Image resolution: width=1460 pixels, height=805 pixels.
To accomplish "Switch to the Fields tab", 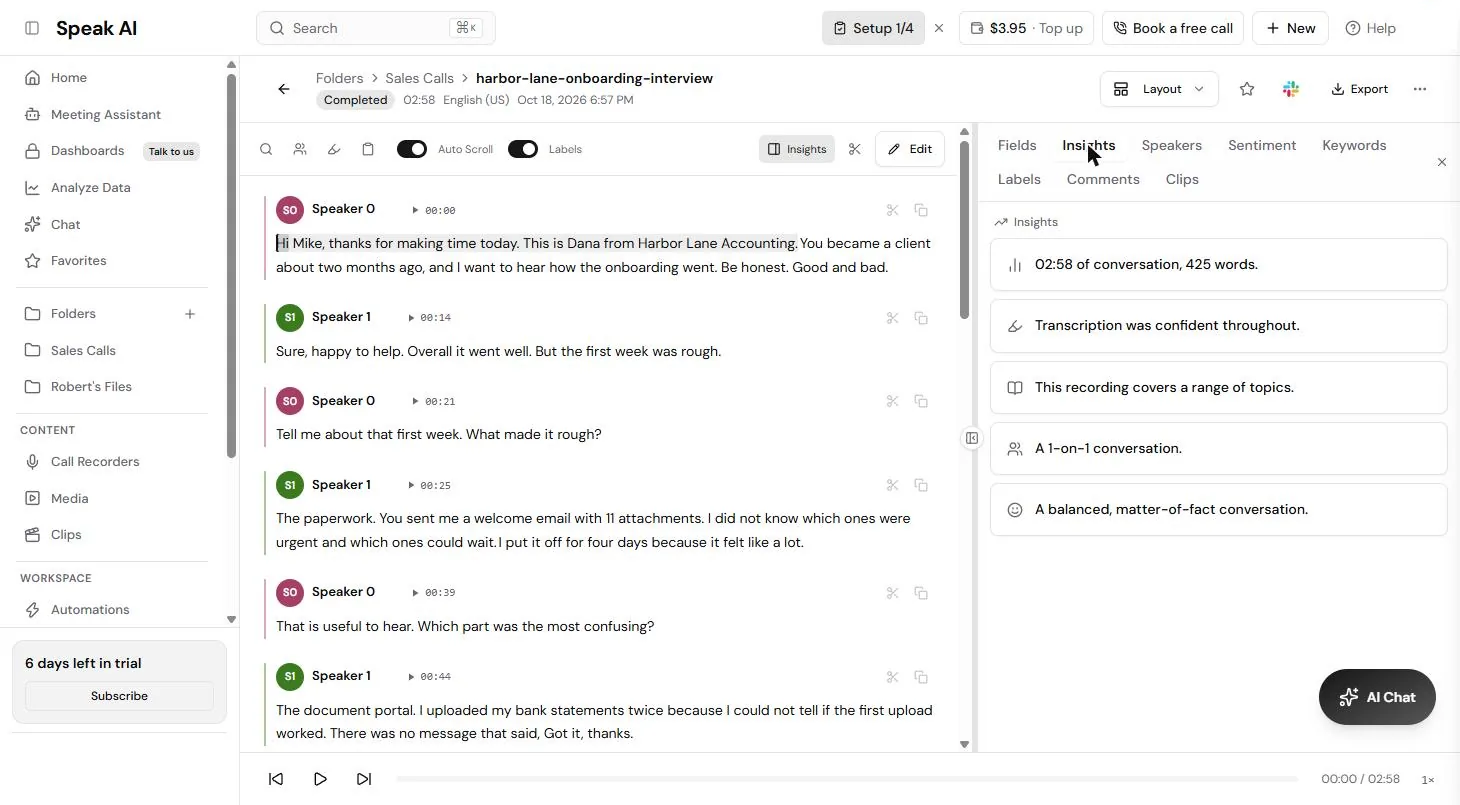I will [1017, 145].
